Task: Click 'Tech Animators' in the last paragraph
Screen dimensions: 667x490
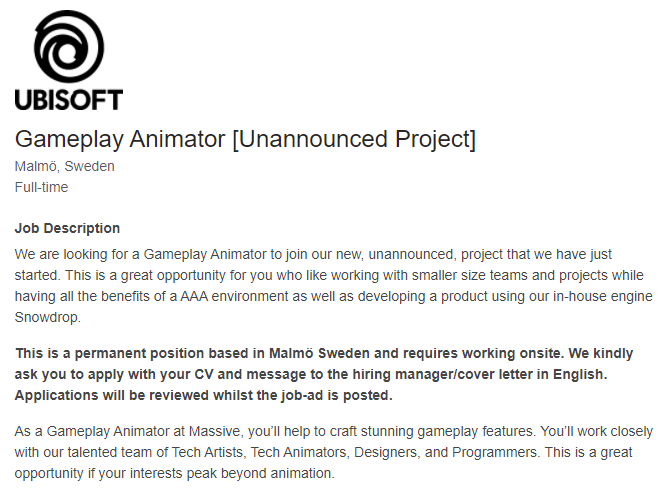Action: pyautogui.click(x=299, y=452)
